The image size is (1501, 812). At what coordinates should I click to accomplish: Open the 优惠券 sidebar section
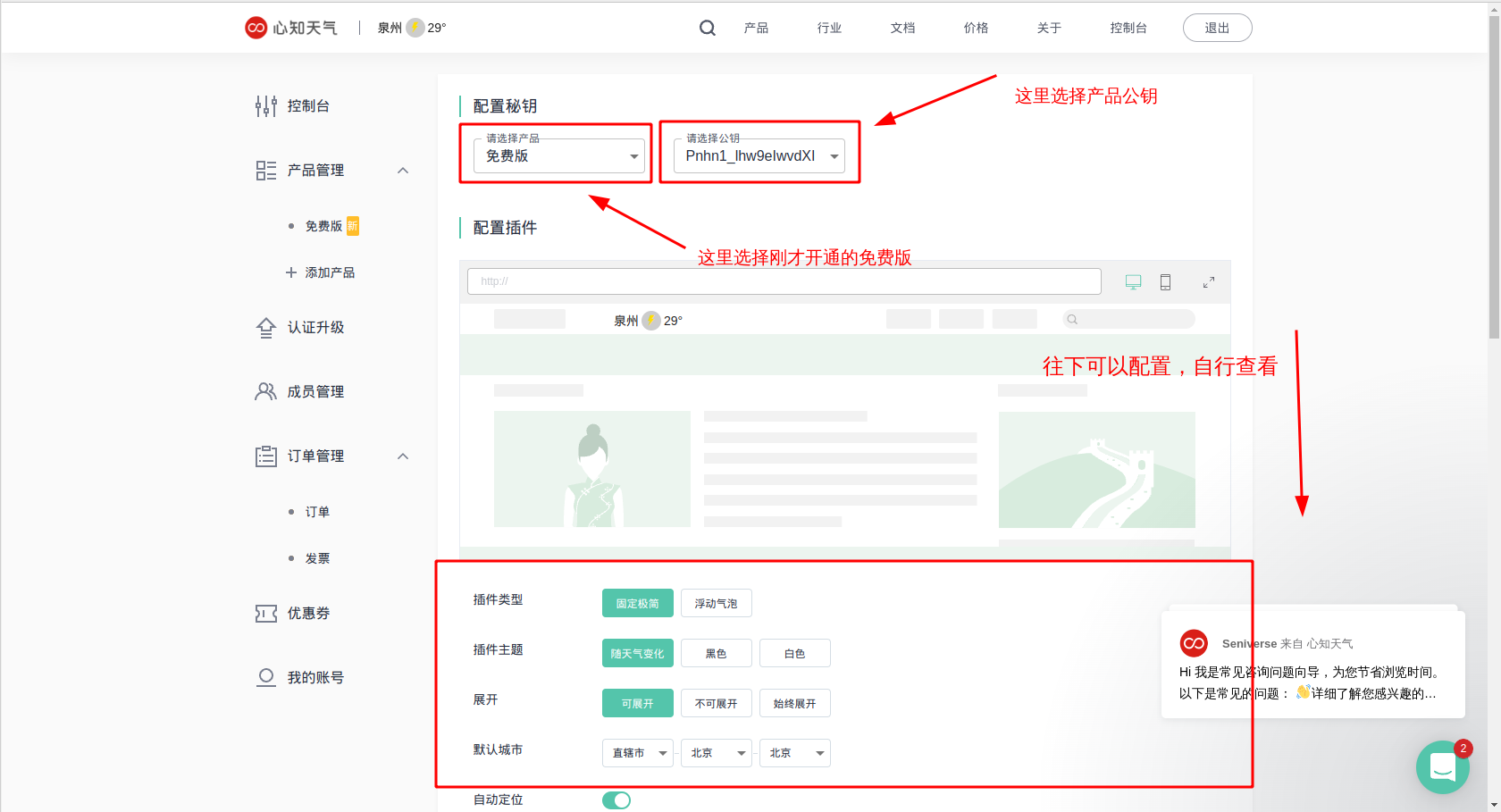(265, 614)
